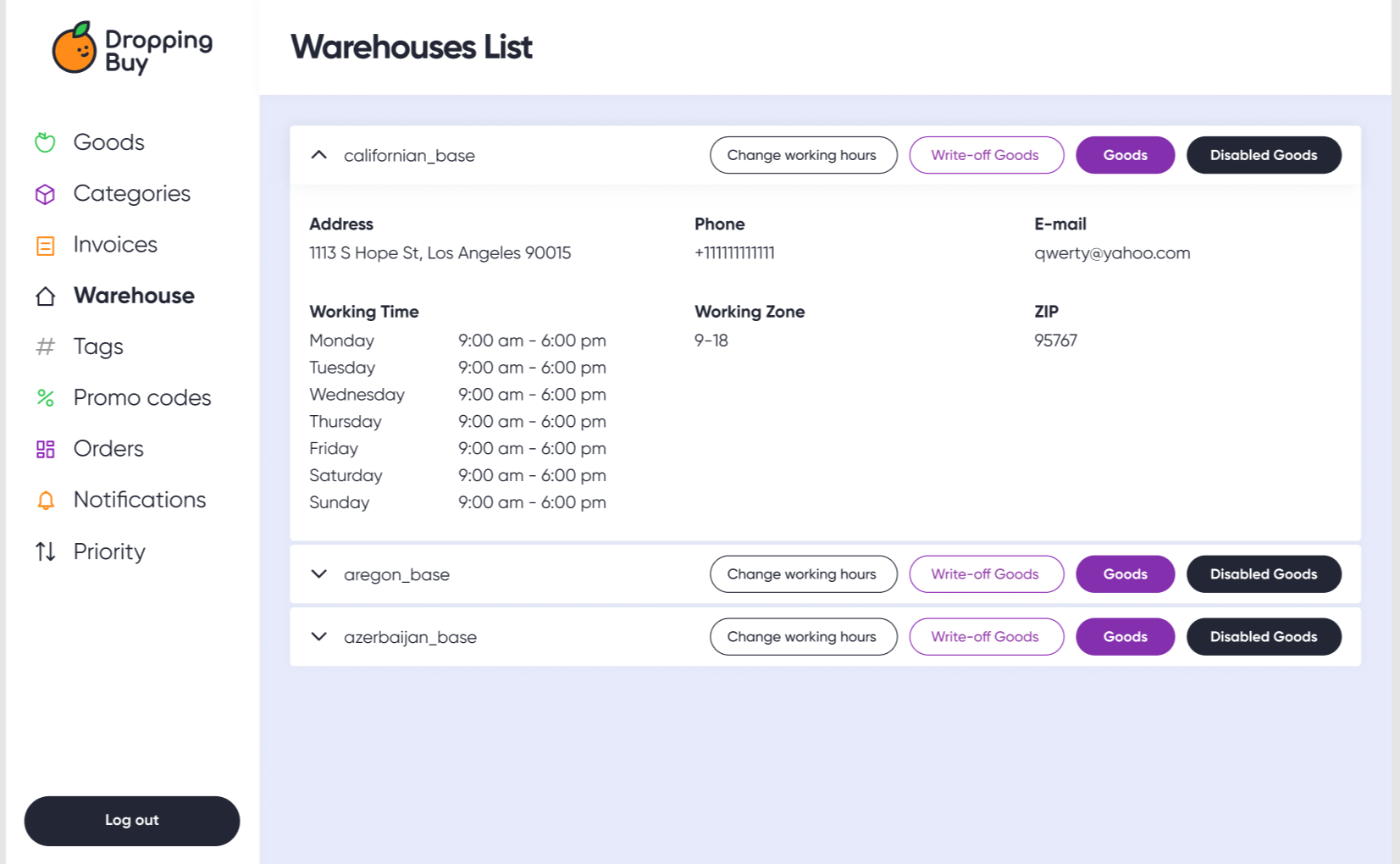1400x864 pixels.
Task: Click the email qwerty@yahoo.com
Action: [x=1112, y=253]
